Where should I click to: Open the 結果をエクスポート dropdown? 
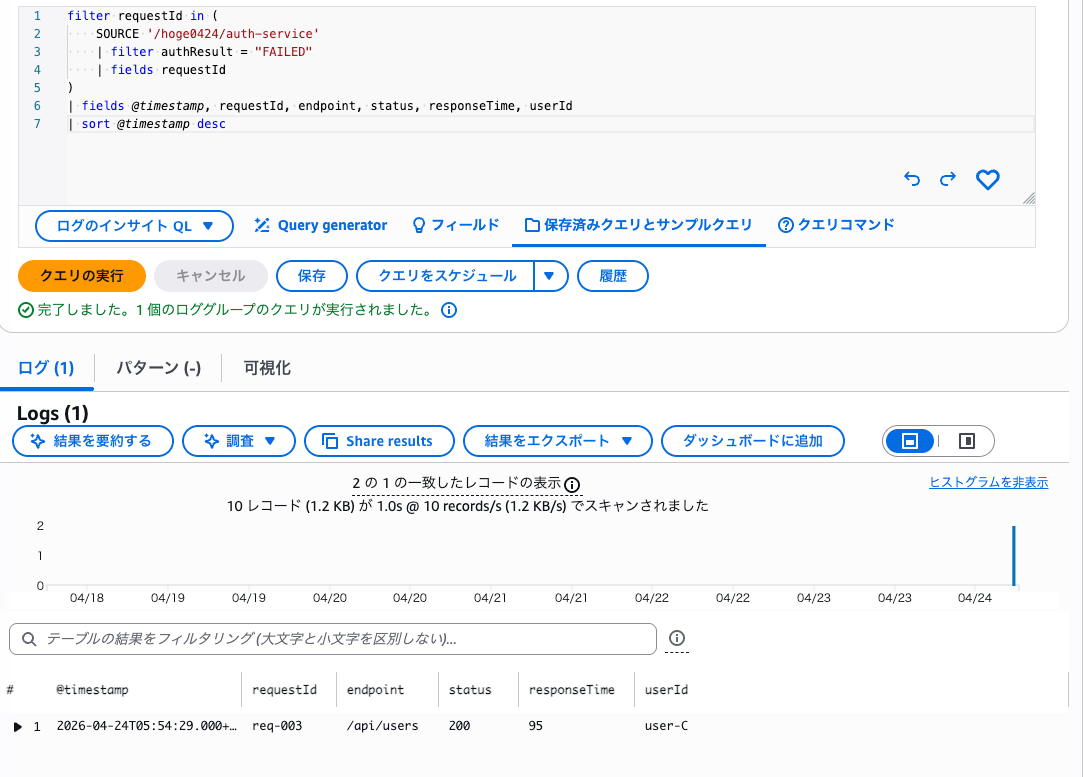click(x=557, y=441)
